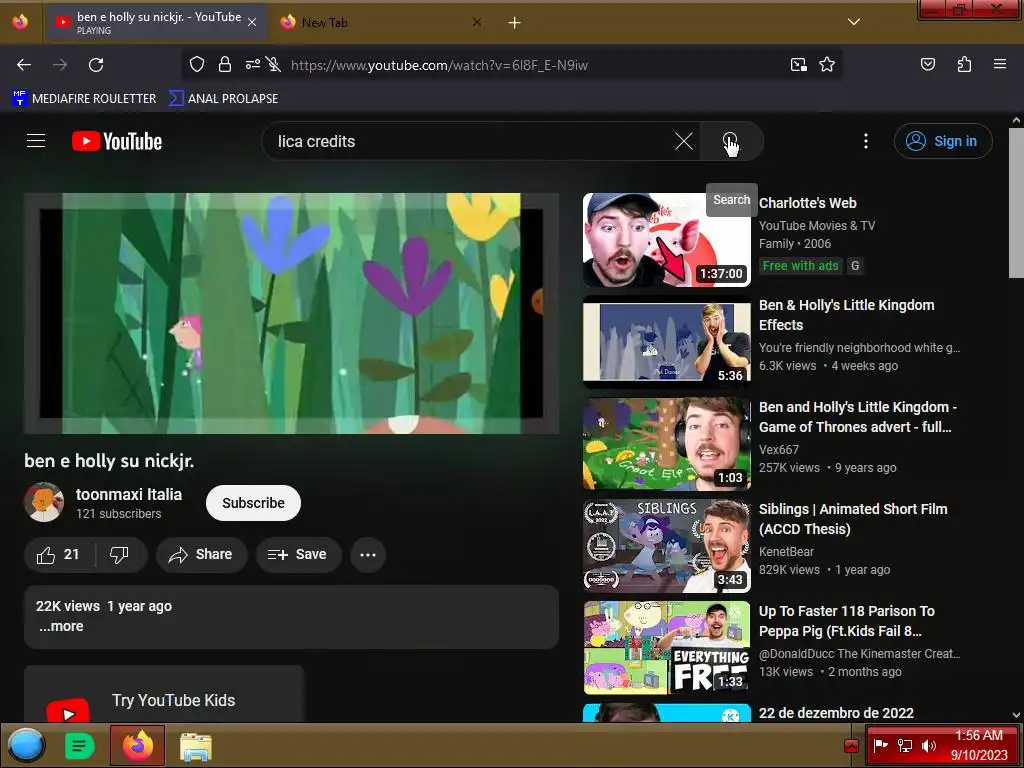Open the Siblings Animated Short Film title
The height and width of the screenshot is (768, 1024).
(x=853, y=519)
